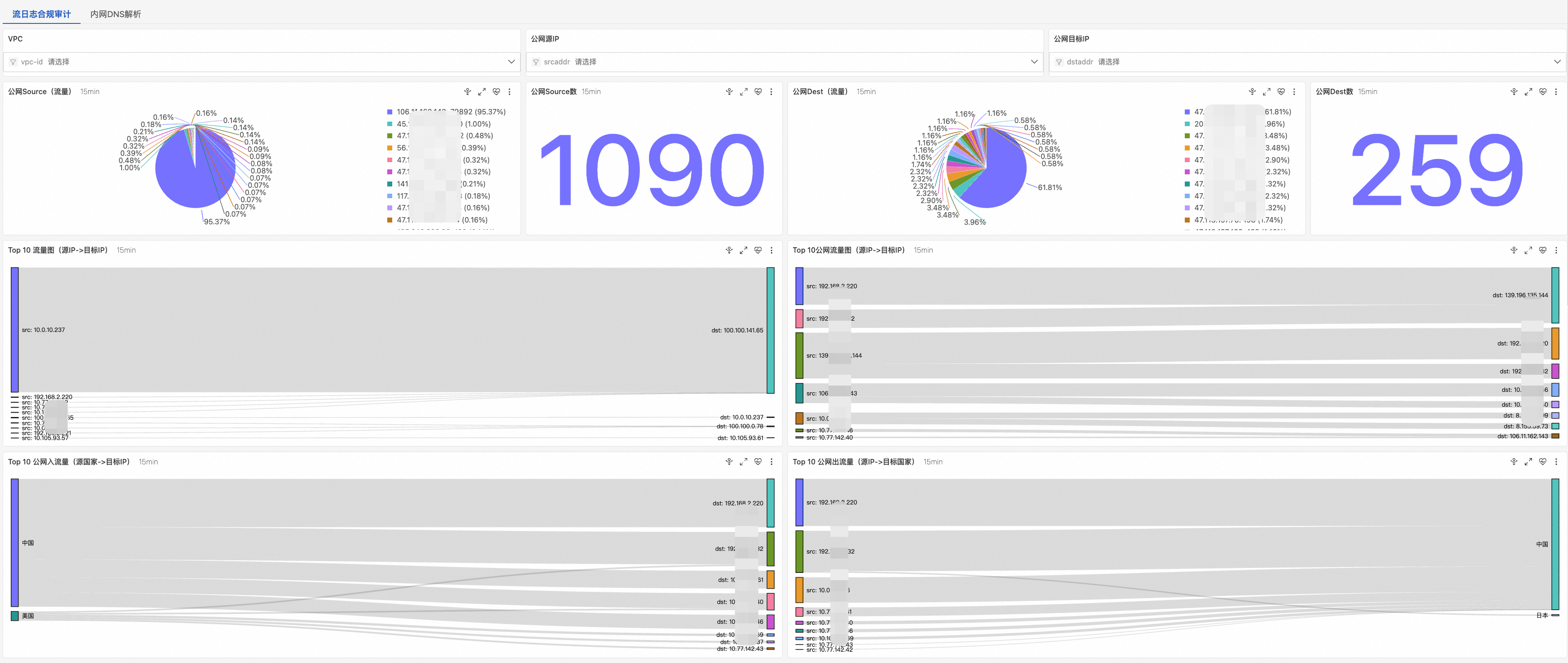This screenshot has height=663, width=1568.
Task: Click the src: 10.0.10.237 Sankey node
Action: pyautogui.click(x=14, y=329)
